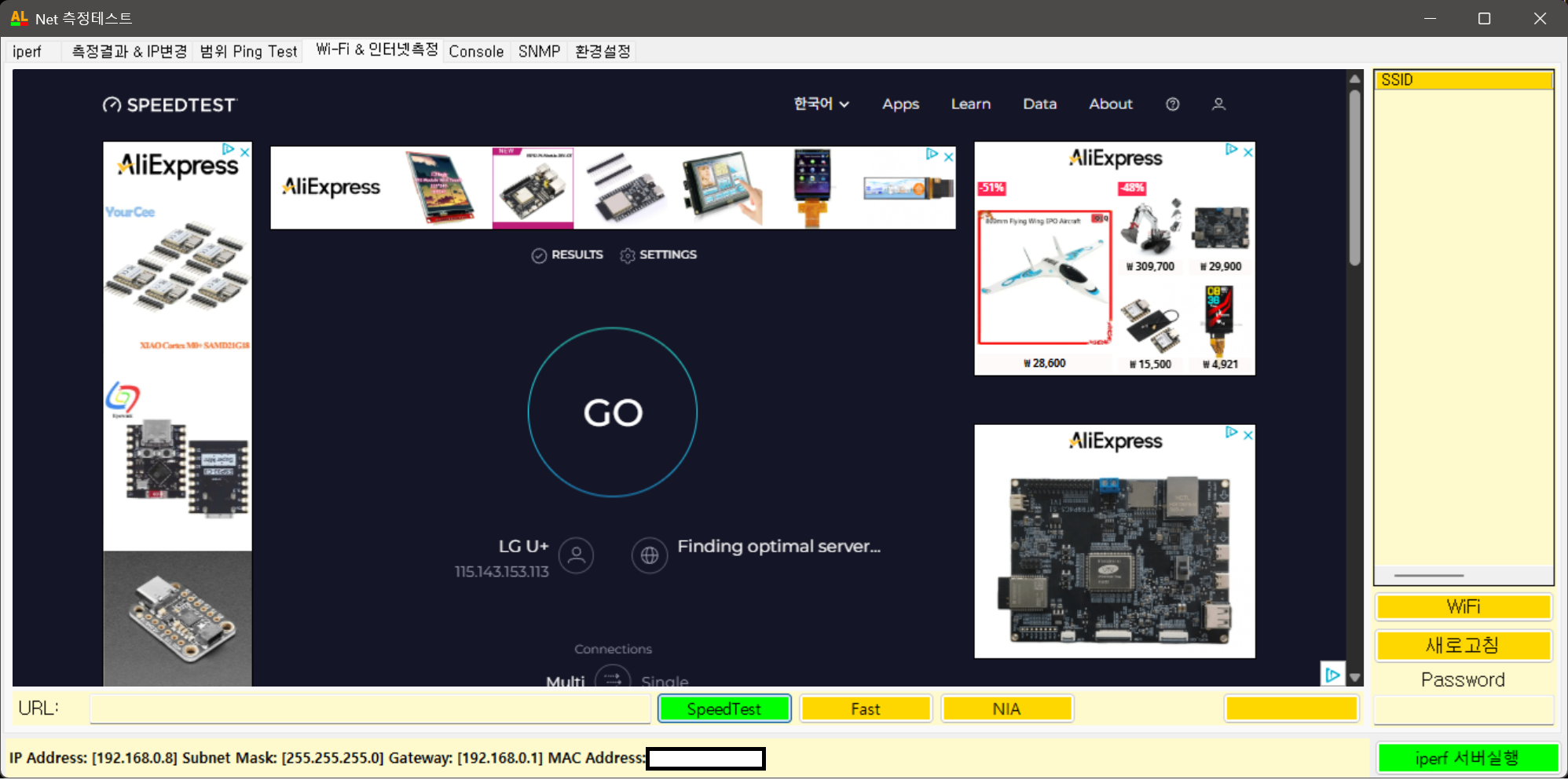Click the scroll down arrow of browser pane
Image resolution: width=1568 pixels, height=780 pixels.
pos(1355,677)
